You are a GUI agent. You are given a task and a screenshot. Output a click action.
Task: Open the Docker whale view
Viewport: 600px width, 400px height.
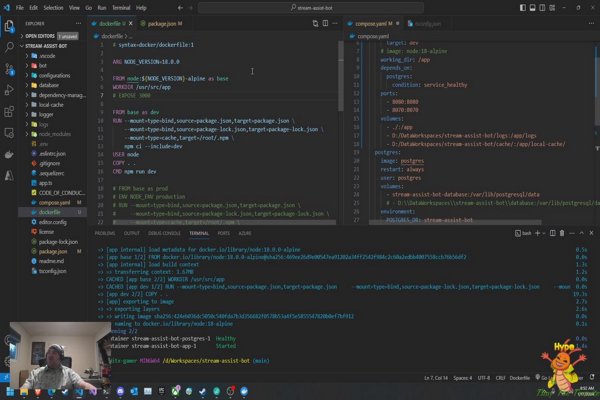(9, 154)
